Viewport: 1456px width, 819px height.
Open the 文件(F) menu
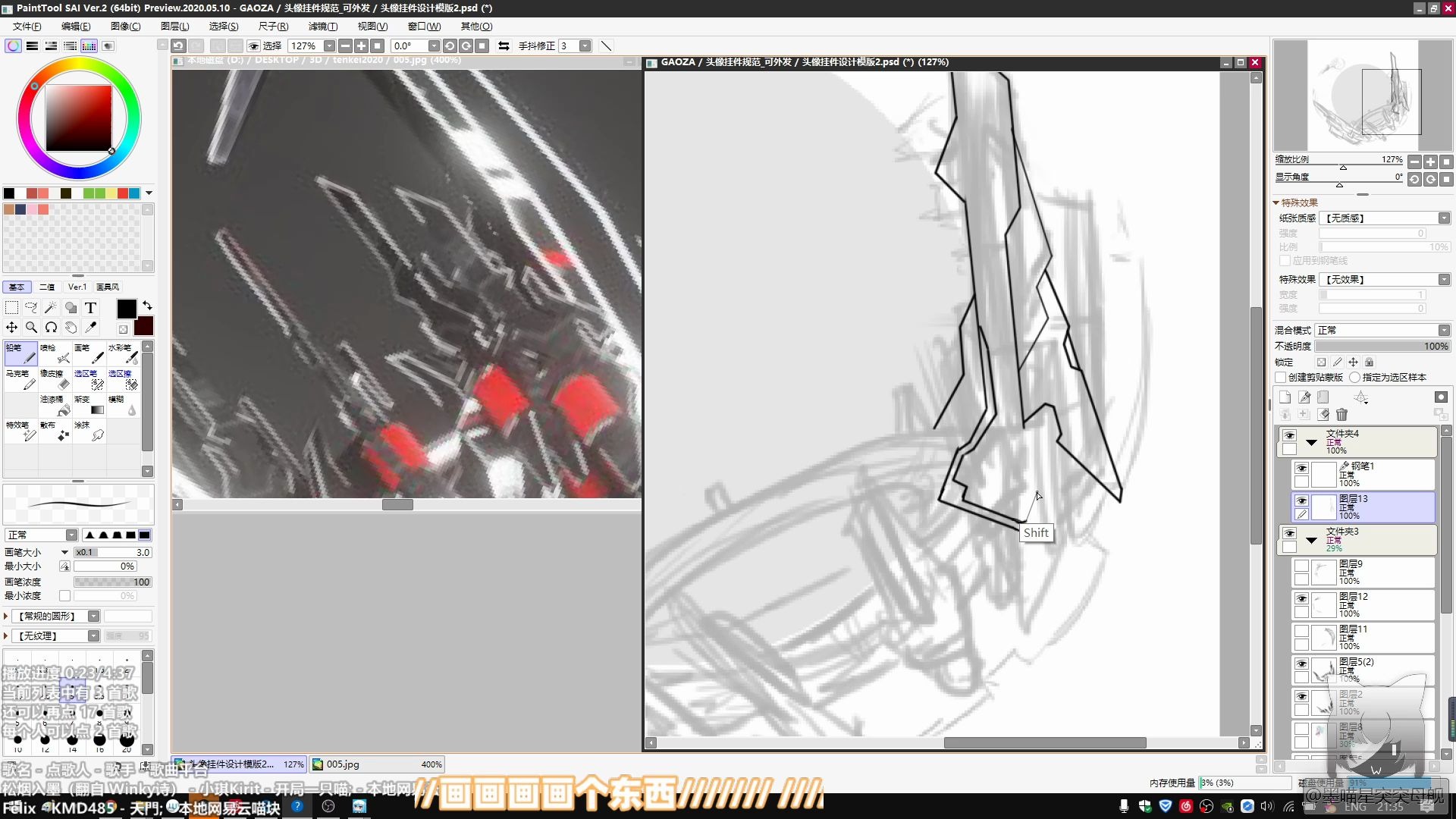pos(27,26)
